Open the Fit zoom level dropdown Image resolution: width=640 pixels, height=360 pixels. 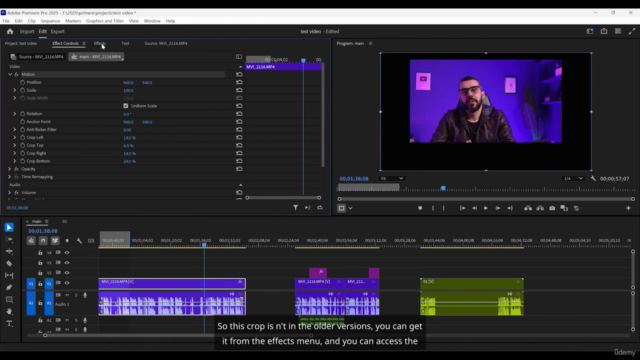[x=391, y=178]
